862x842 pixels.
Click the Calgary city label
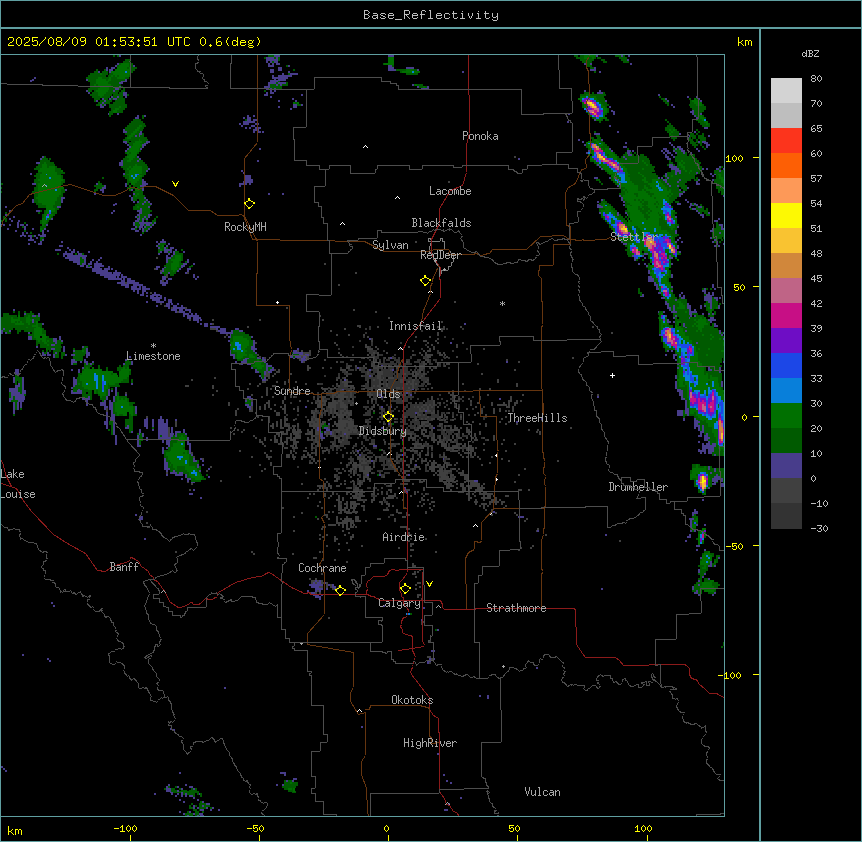click(399, 603)
